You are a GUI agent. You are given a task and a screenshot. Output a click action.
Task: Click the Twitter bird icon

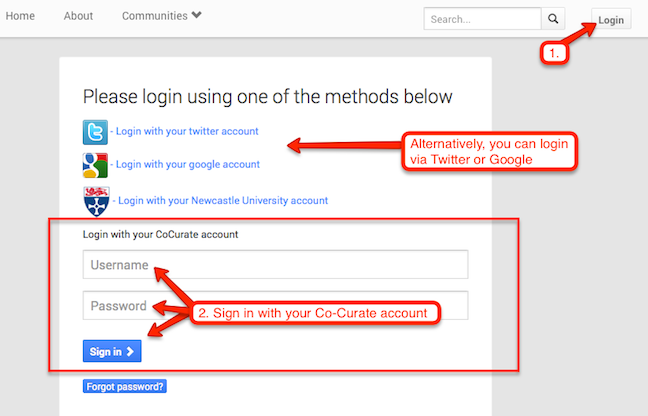point(96,132)
